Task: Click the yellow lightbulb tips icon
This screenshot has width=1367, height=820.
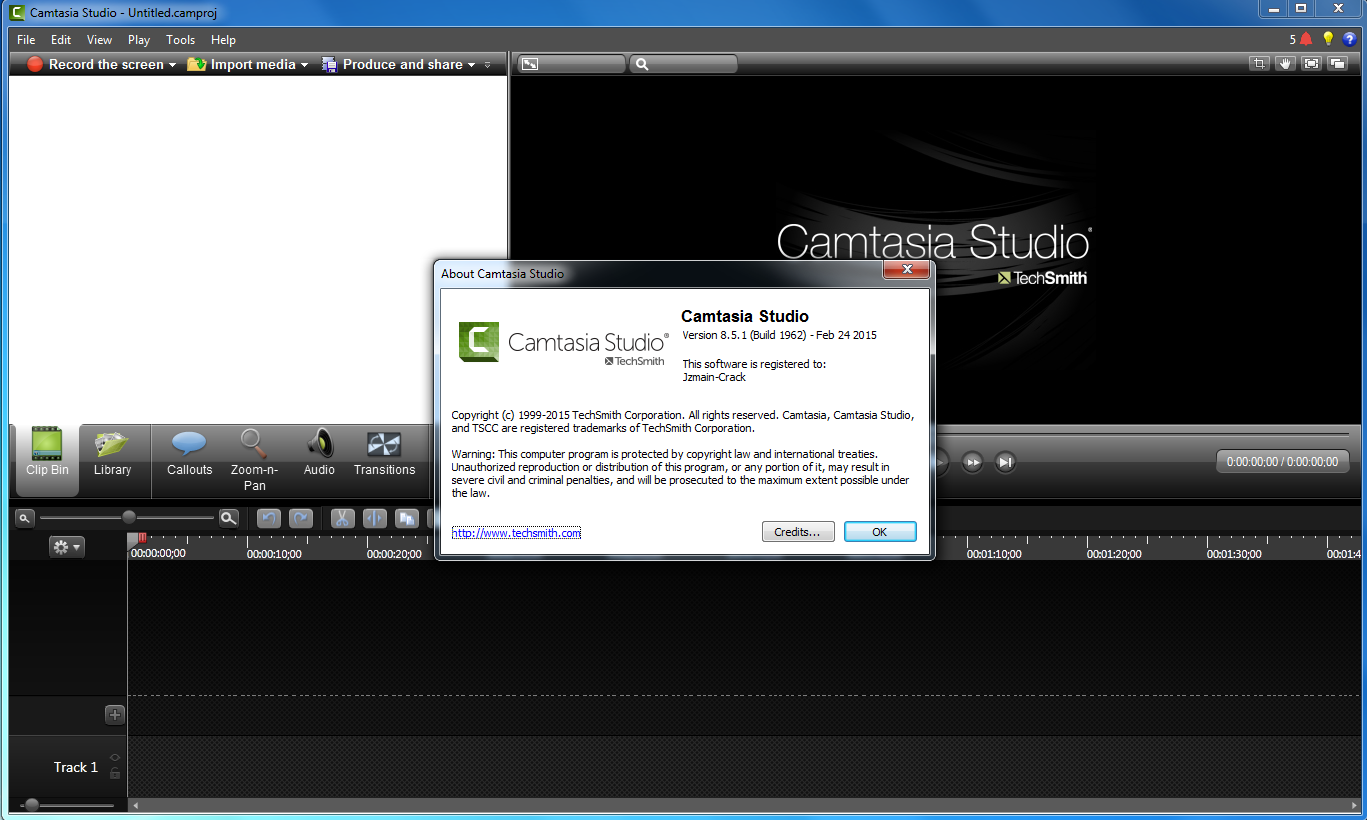Action: tap(1328, 39)
